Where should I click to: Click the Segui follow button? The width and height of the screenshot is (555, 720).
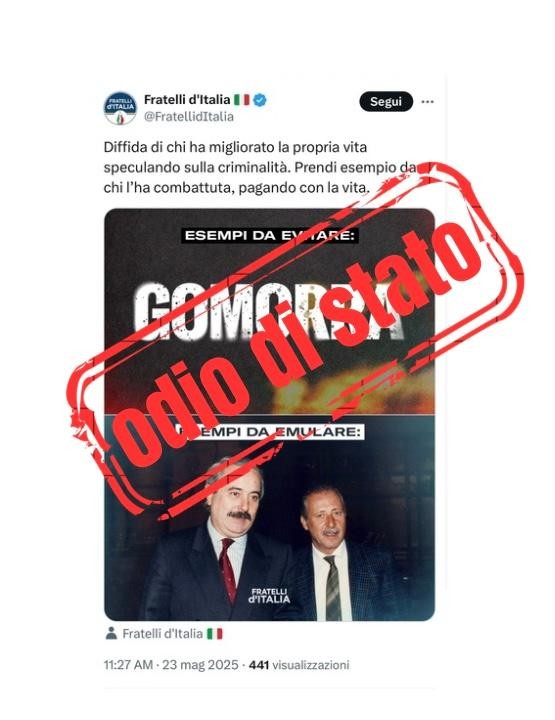click(x=386, y=101)
